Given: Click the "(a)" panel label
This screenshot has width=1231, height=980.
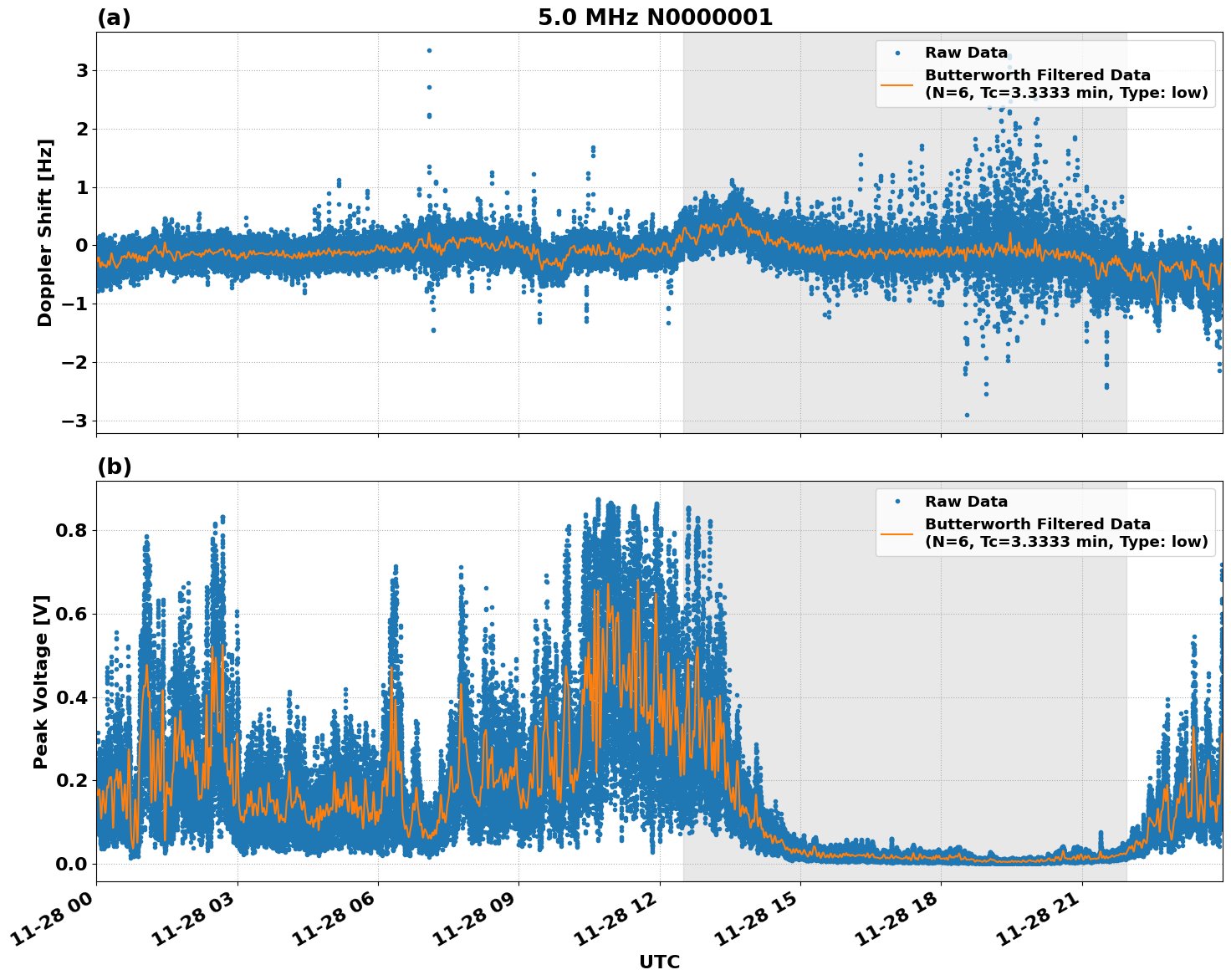Looking at the screenshot, I should [x=114, y=18].
